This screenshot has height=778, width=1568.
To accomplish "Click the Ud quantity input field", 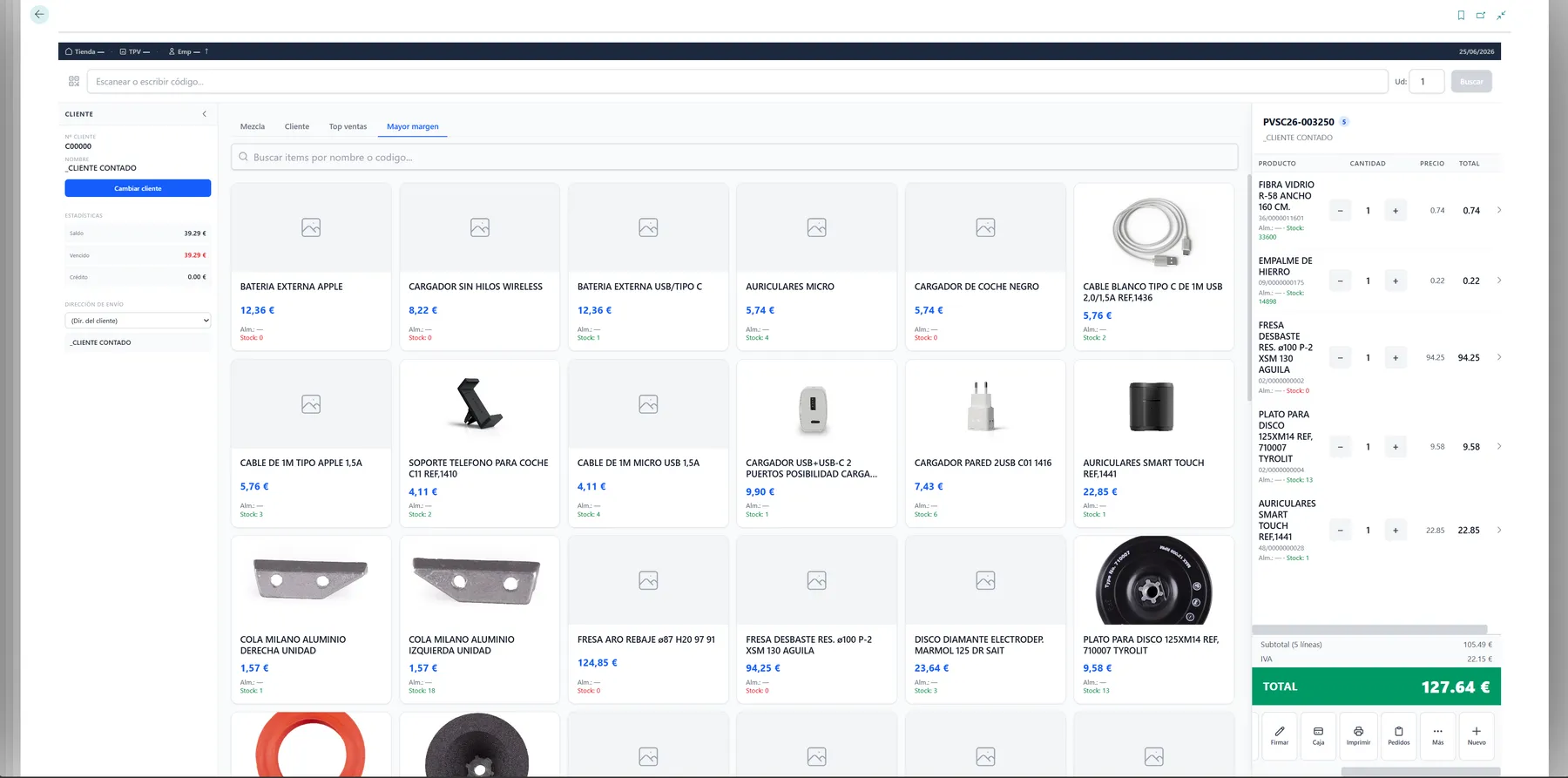I will pos(1427,82).
